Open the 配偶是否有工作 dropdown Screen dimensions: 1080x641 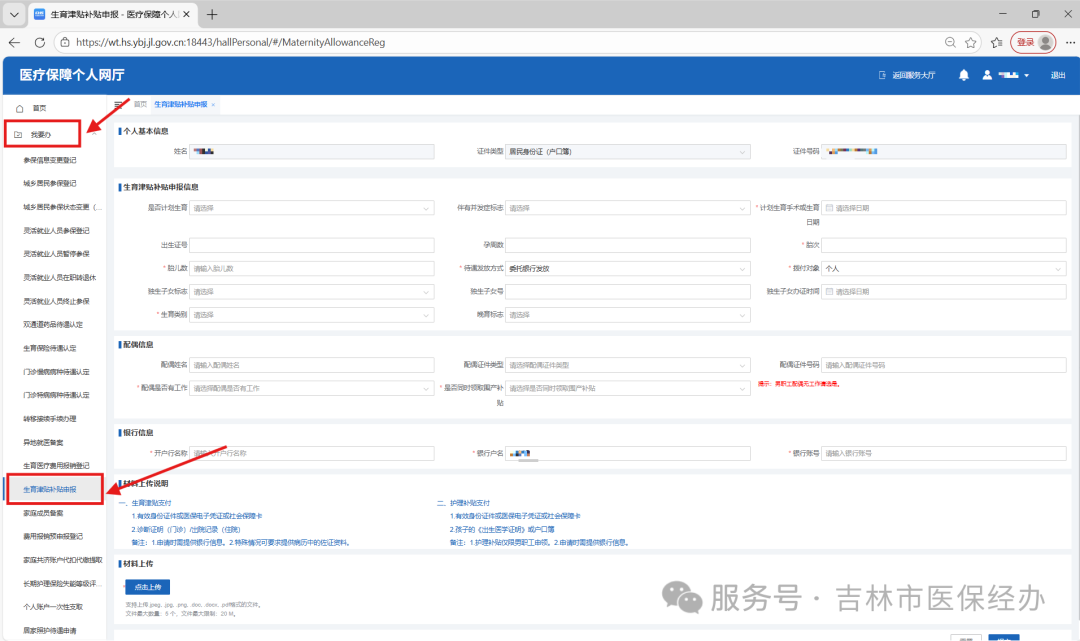tap(311, 388)
